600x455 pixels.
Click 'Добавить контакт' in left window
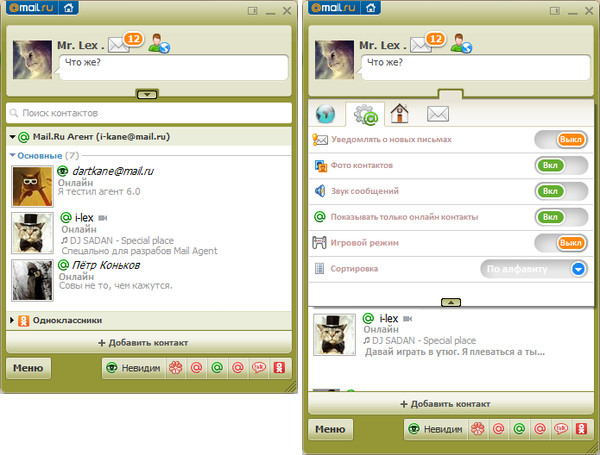pyautogui.click(x=149, y=342)
